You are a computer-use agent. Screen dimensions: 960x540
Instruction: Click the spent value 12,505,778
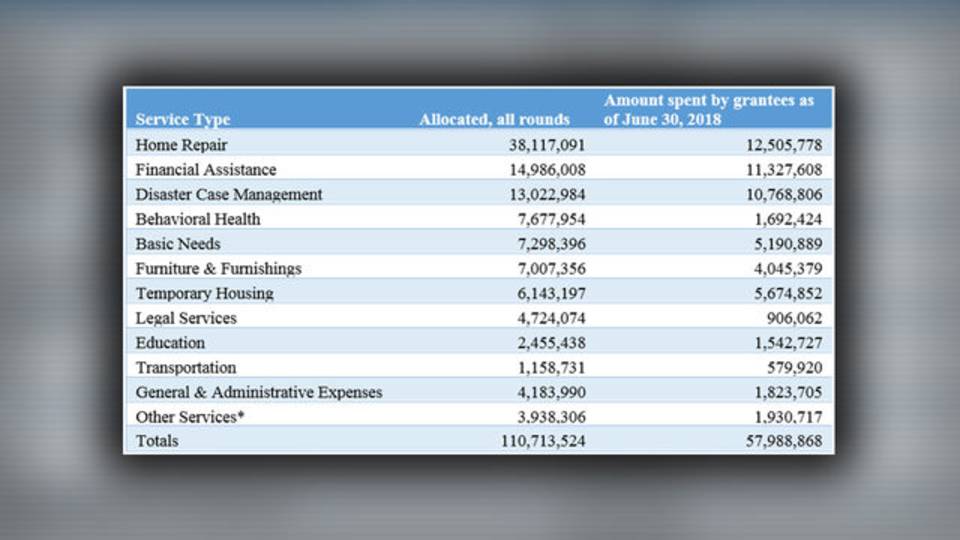784,145
